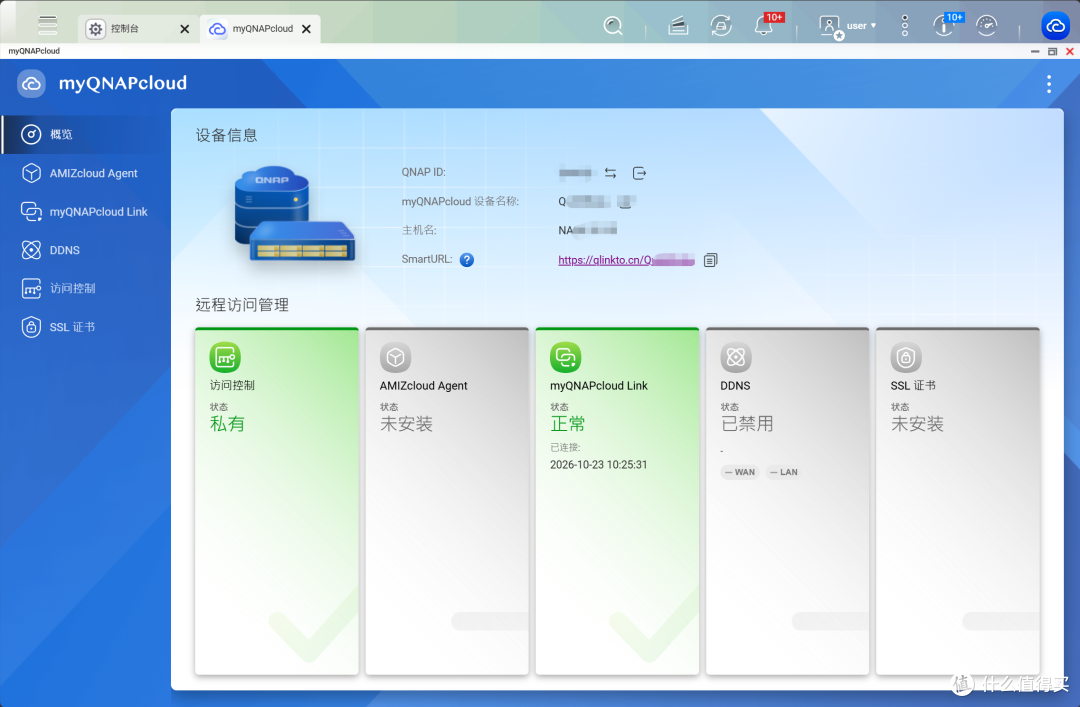The height and width of the screenshot is (707, 1080).
Task: Open the notifications bell icon
Action: (x=764, y=26)
